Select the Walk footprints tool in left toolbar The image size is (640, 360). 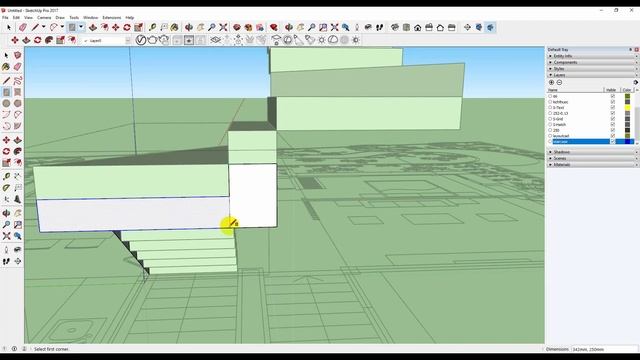[x=6, y=261]
